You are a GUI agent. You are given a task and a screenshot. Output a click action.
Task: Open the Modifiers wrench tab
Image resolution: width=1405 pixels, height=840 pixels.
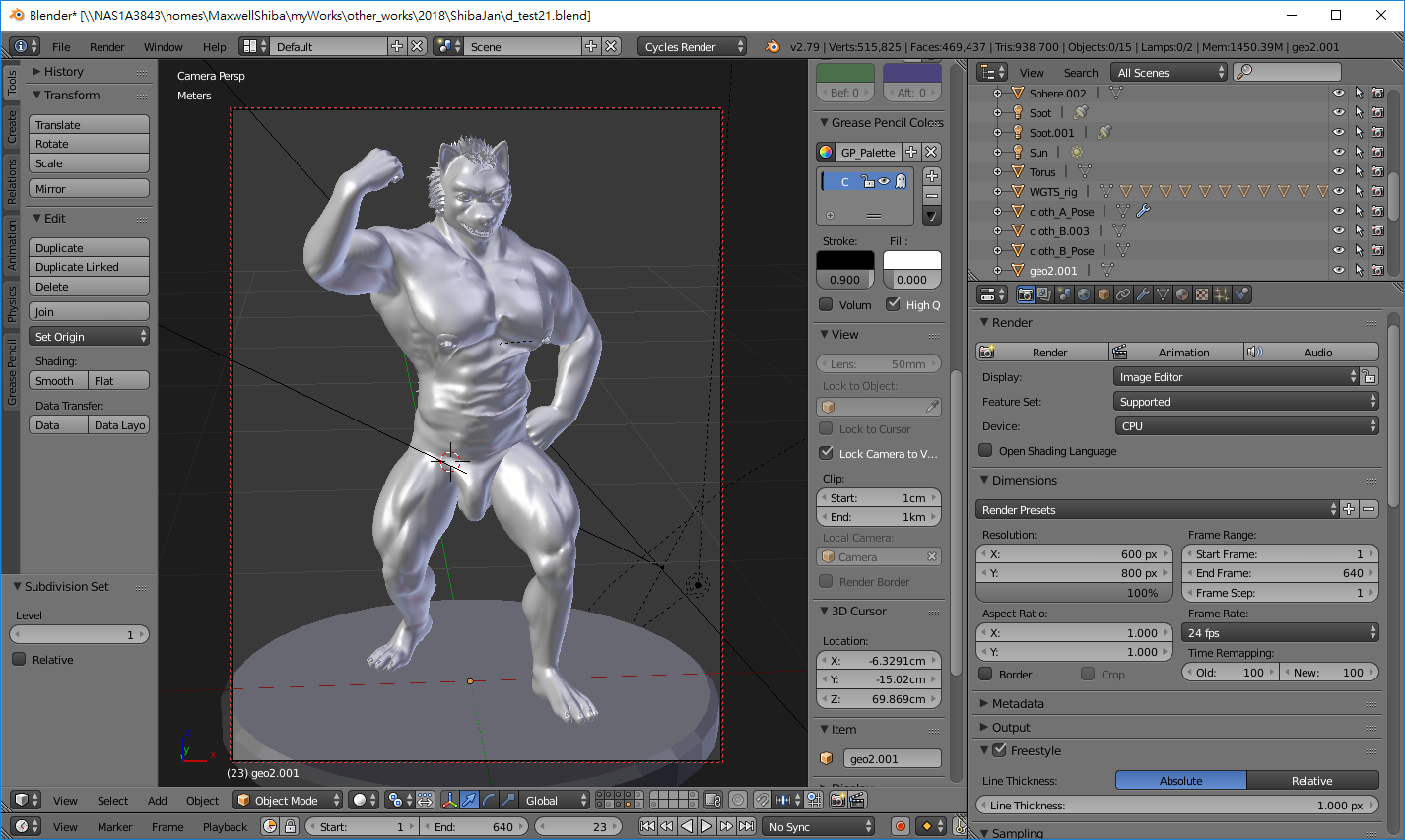point(1143,294)
